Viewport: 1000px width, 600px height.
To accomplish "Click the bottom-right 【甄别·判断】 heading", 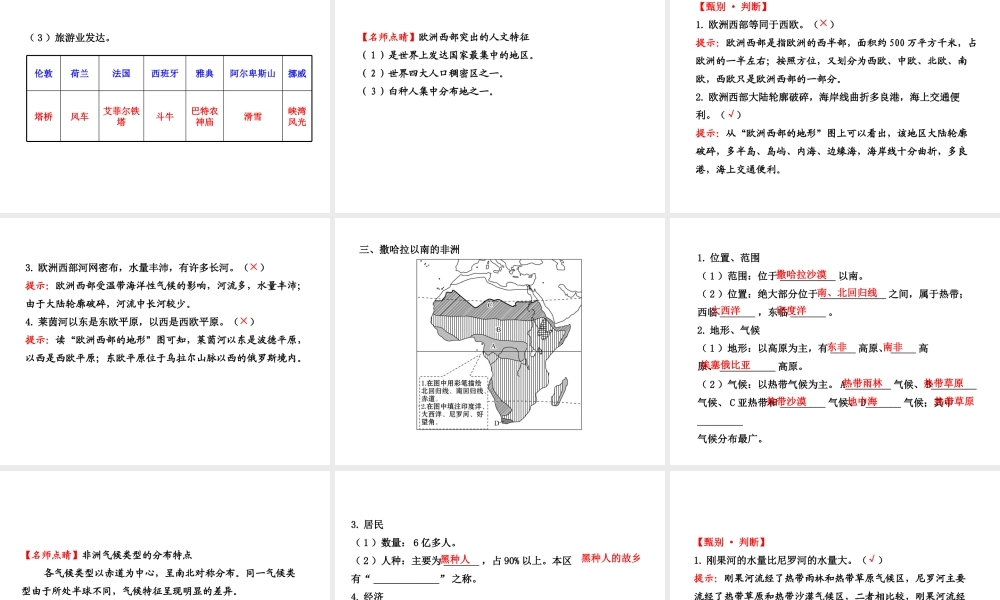I will pyautogui.click(x=731, y=542).
